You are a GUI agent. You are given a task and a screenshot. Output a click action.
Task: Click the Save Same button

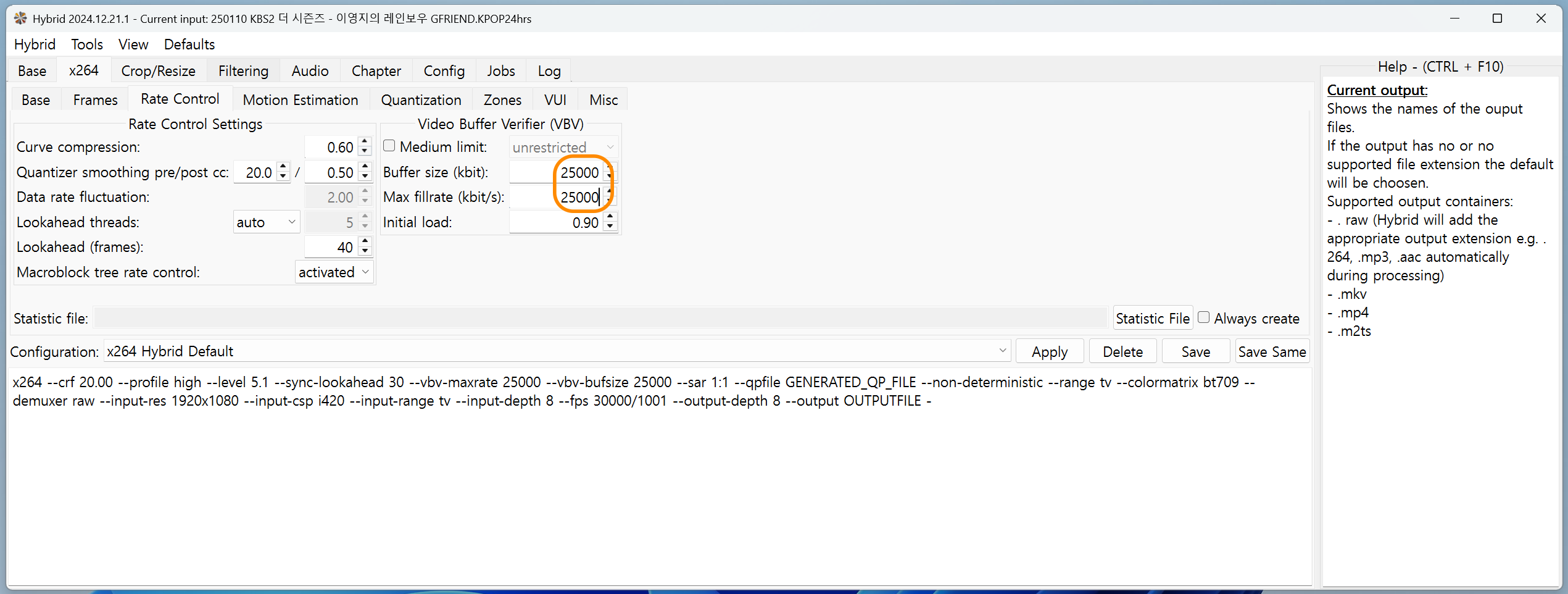coord(1272,352)
